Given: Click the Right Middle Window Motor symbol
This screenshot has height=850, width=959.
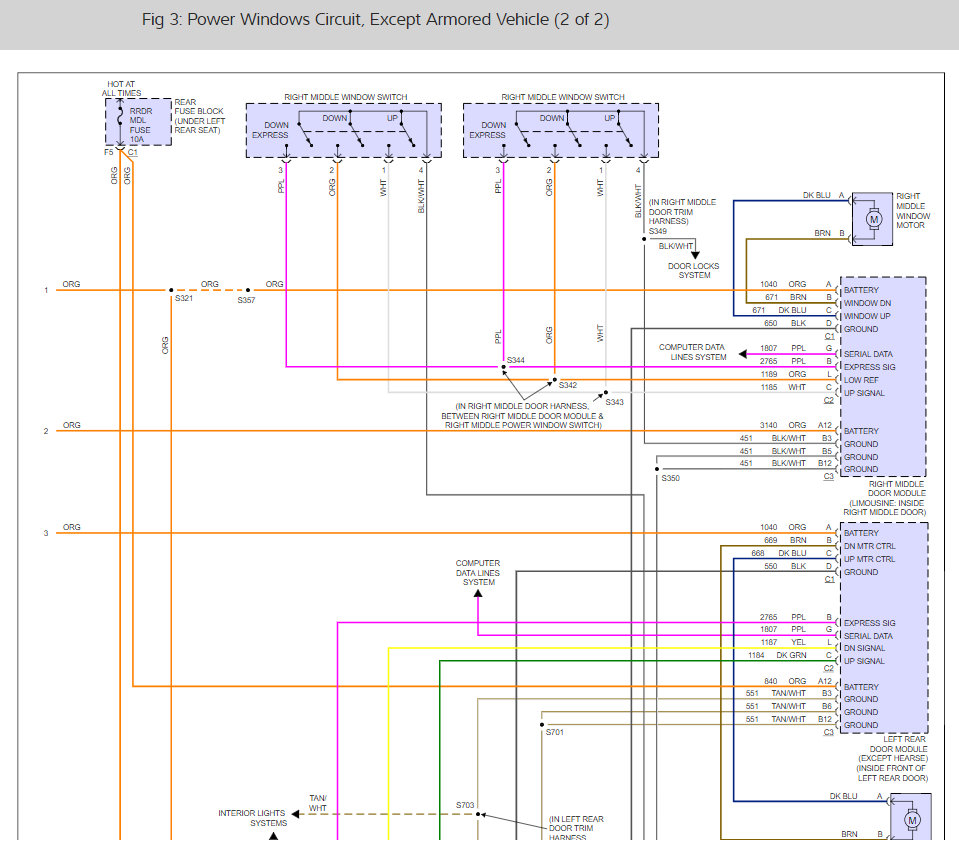Looking at the screenshot, I should 873,219.
